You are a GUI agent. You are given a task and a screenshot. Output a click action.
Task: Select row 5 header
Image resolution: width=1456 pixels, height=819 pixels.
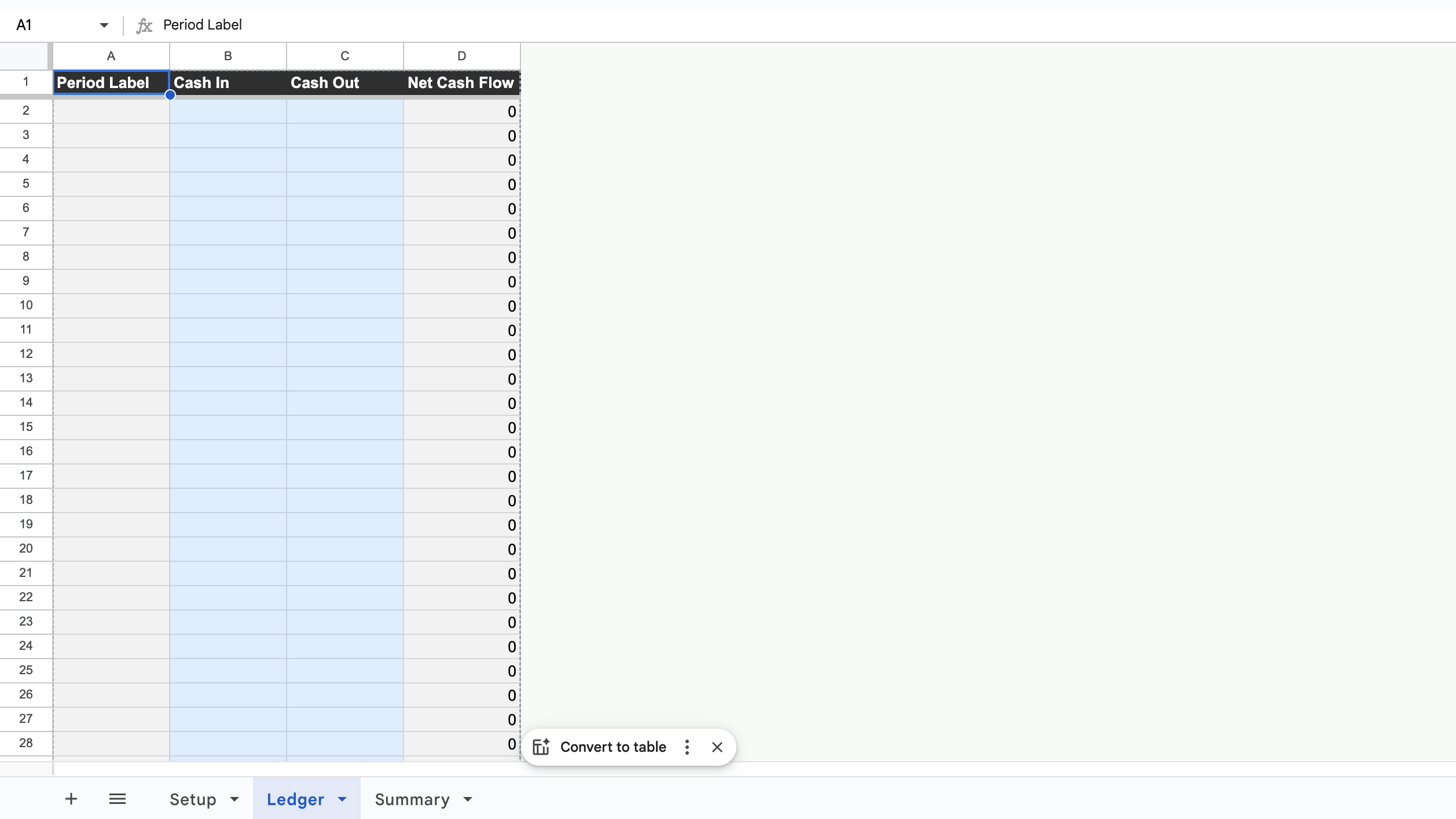(25, 184)
